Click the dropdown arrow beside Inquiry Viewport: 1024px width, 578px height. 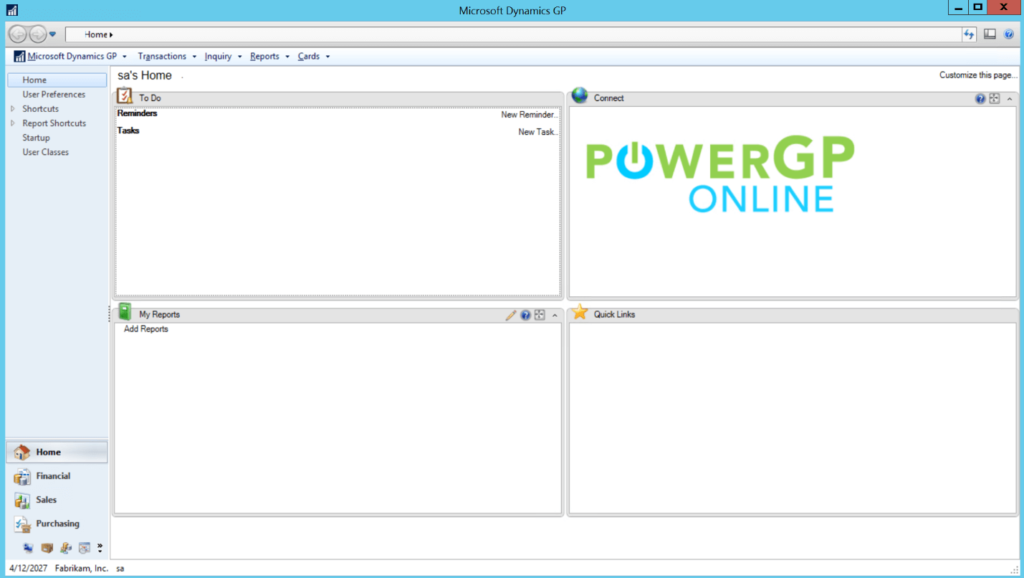pyautogui.click(x=240, y=57)
